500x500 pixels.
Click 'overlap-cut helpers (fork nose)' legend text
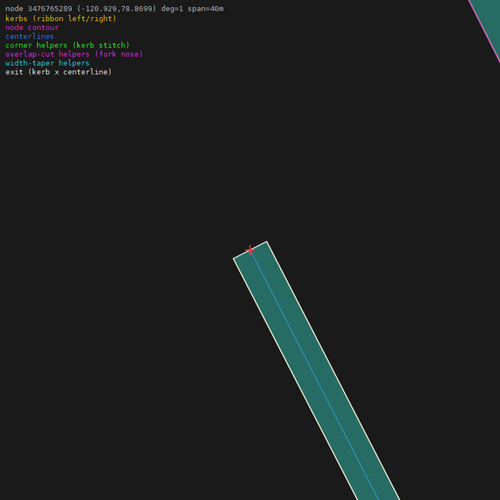point(74,54)
